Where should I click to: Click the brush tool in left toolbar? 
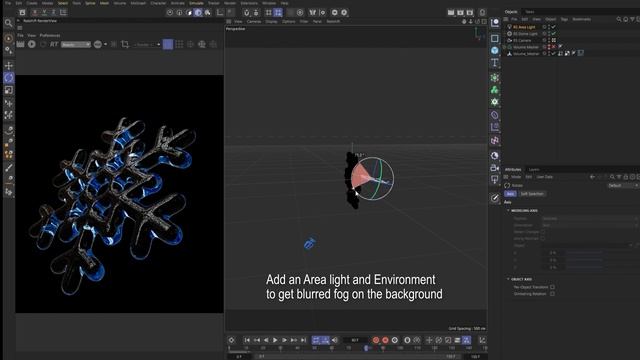[9, 167]
